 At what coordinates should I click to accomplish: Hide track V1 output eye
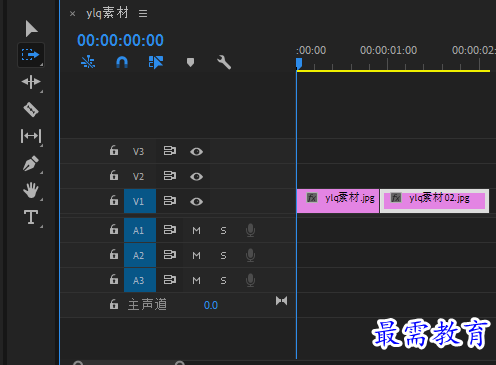(196, 201)
